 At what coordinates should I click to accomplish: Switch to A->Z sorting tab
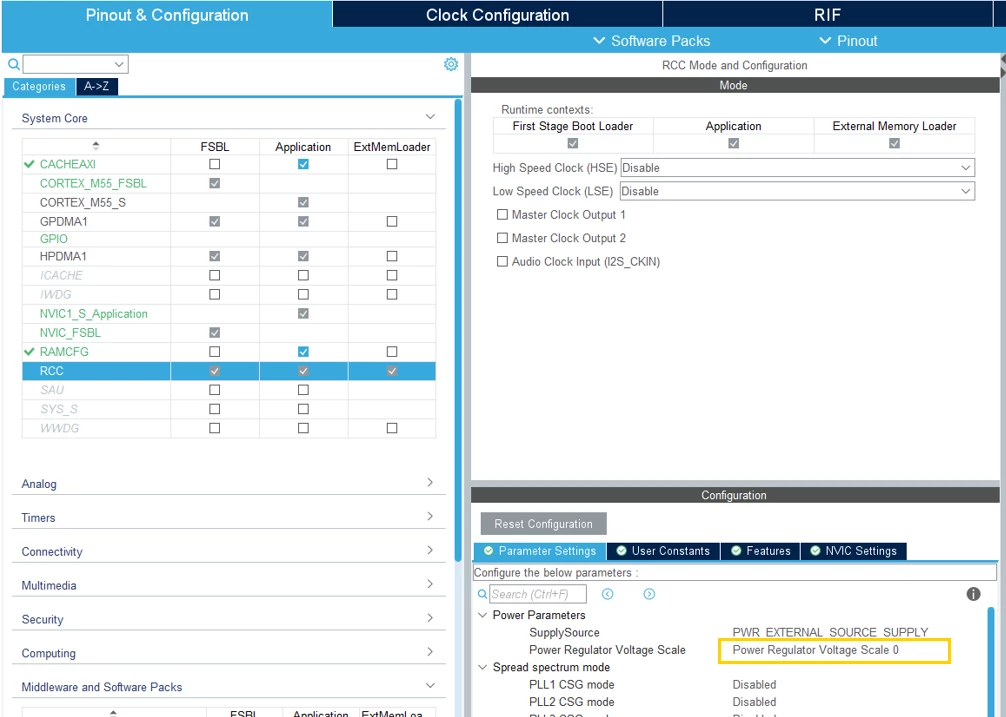point(97,87)
